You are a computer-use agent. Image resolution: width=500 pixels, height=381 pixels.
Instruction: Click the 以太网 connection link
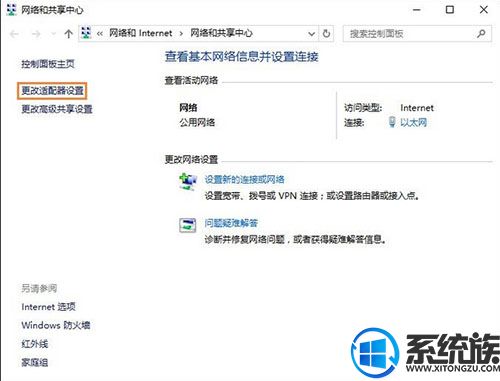coord(413,122)
